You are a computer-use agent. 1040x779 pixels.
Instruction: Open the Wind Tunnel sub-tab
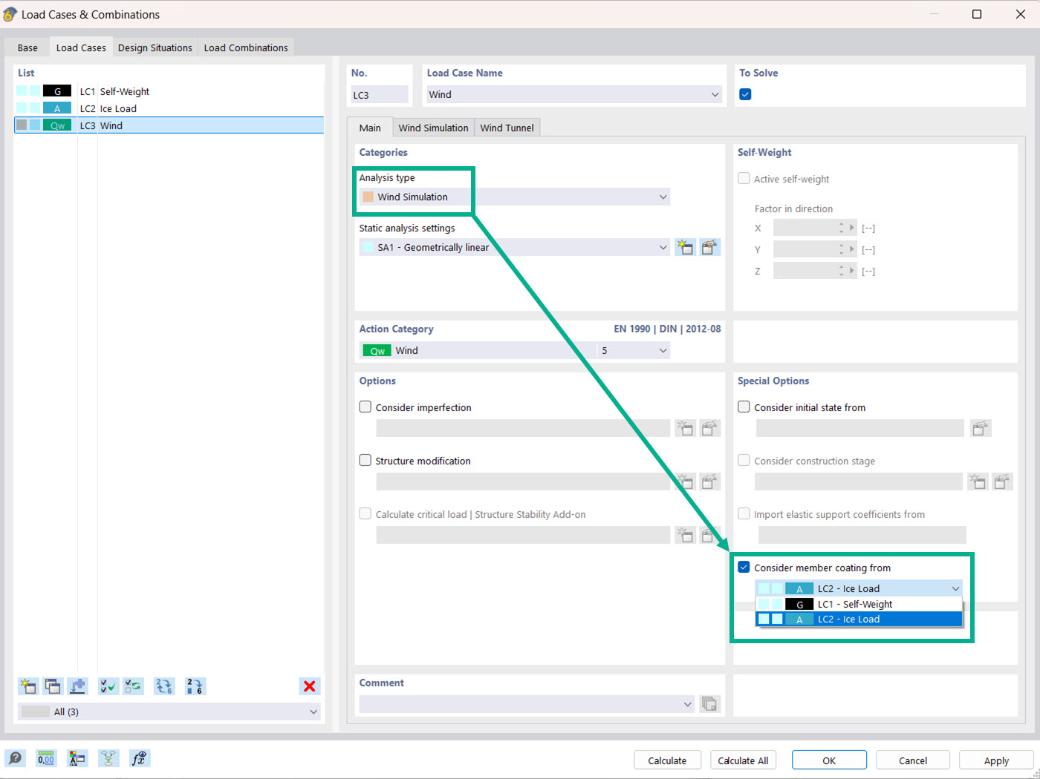coord(507,127)
